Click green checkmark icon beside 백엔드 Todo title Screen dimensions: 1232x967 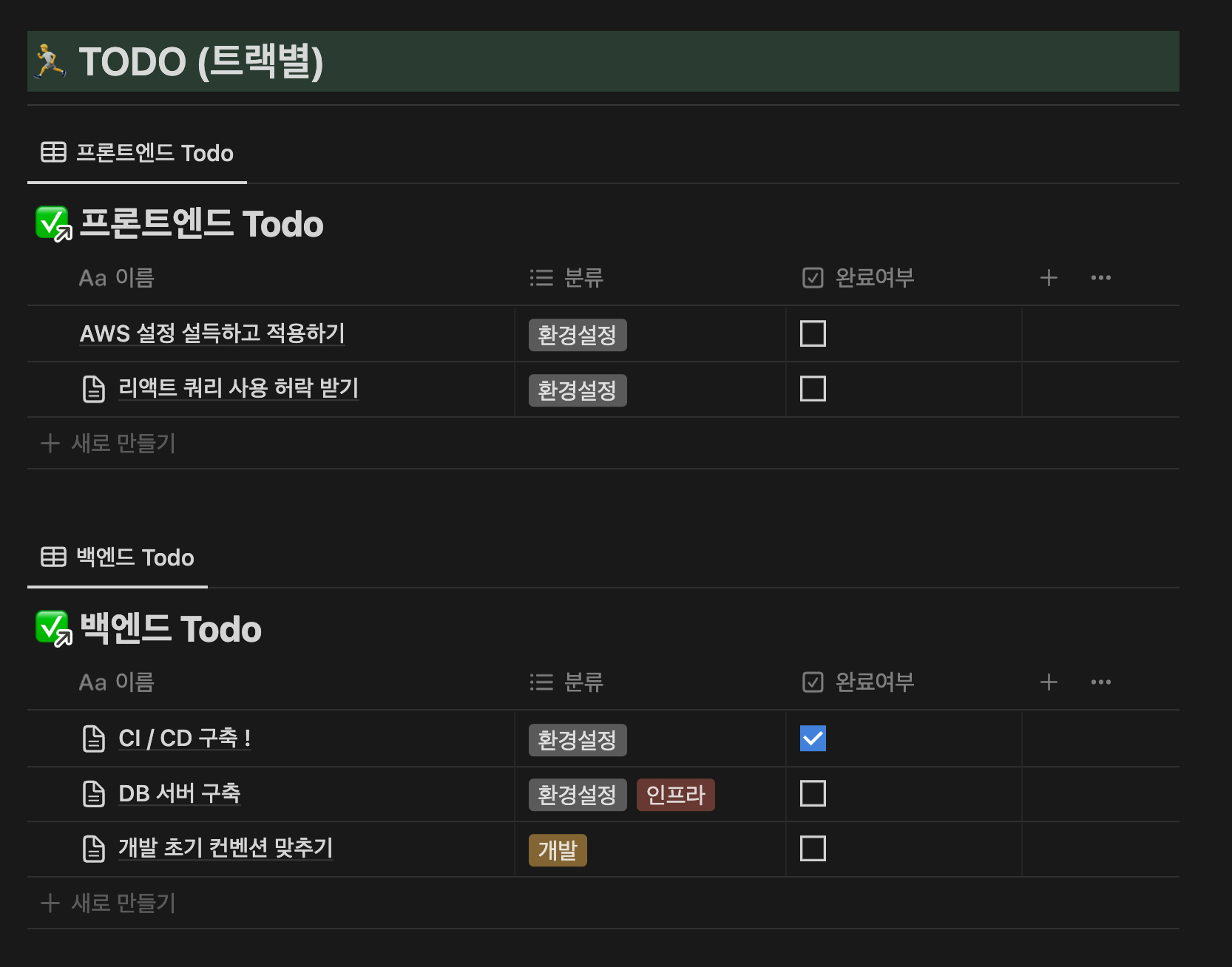53,628
